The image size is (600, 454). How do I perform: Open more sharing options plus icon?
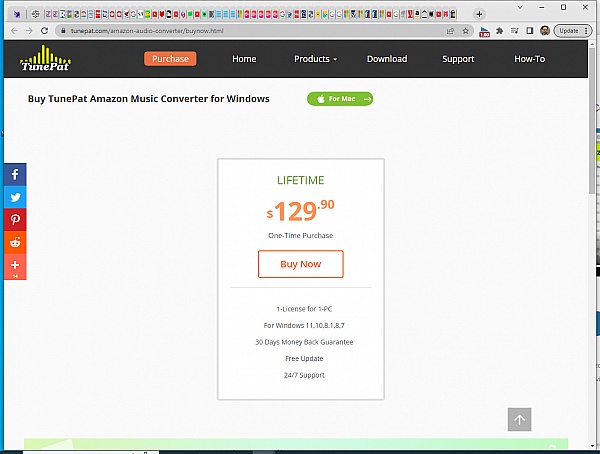point(15,266)
